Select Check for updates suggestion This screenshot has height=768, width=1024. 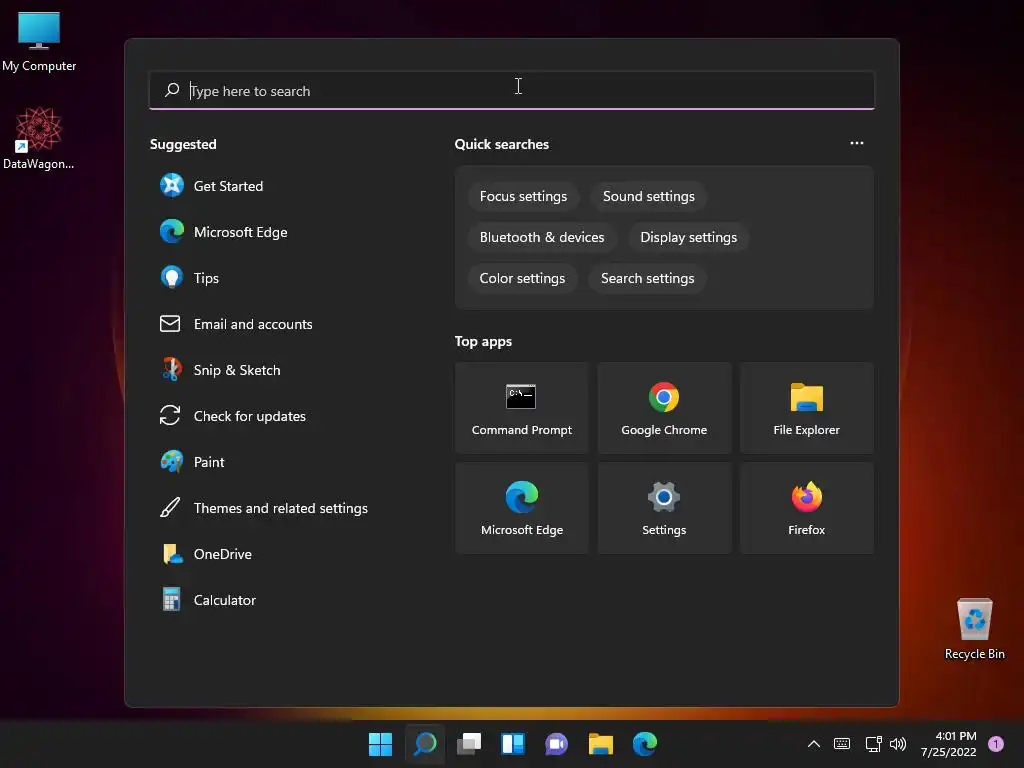233,416
